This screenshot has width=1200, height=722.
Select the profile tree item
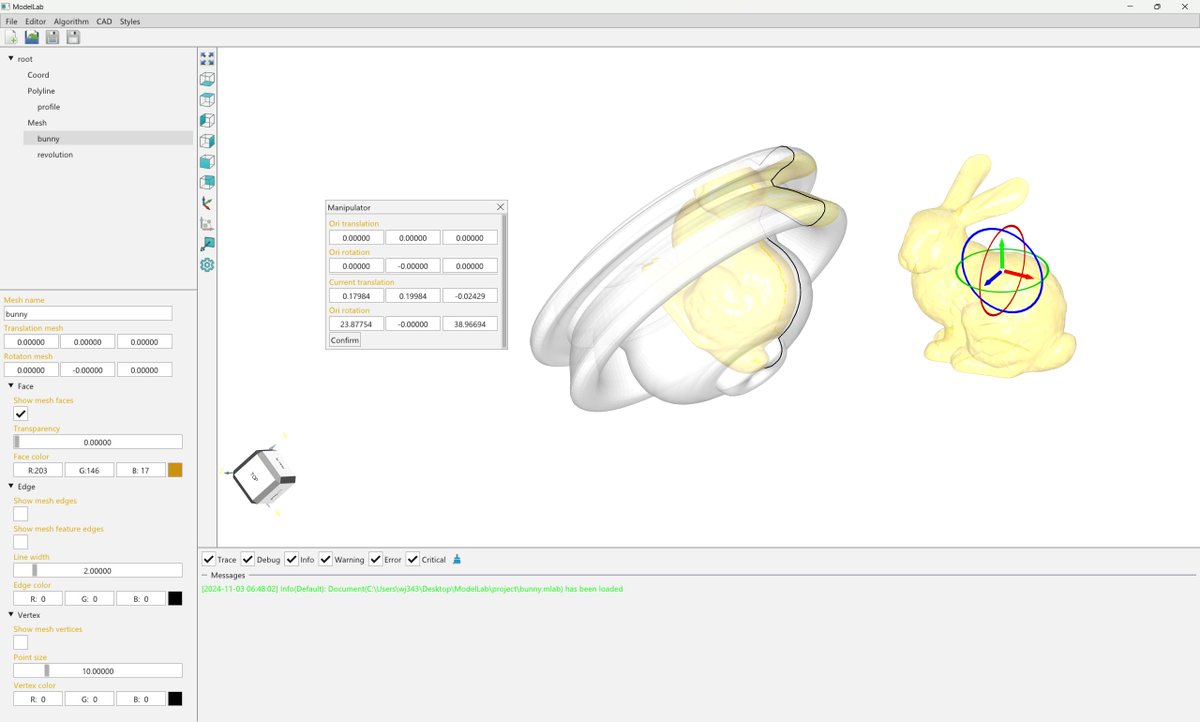[49, 107]
